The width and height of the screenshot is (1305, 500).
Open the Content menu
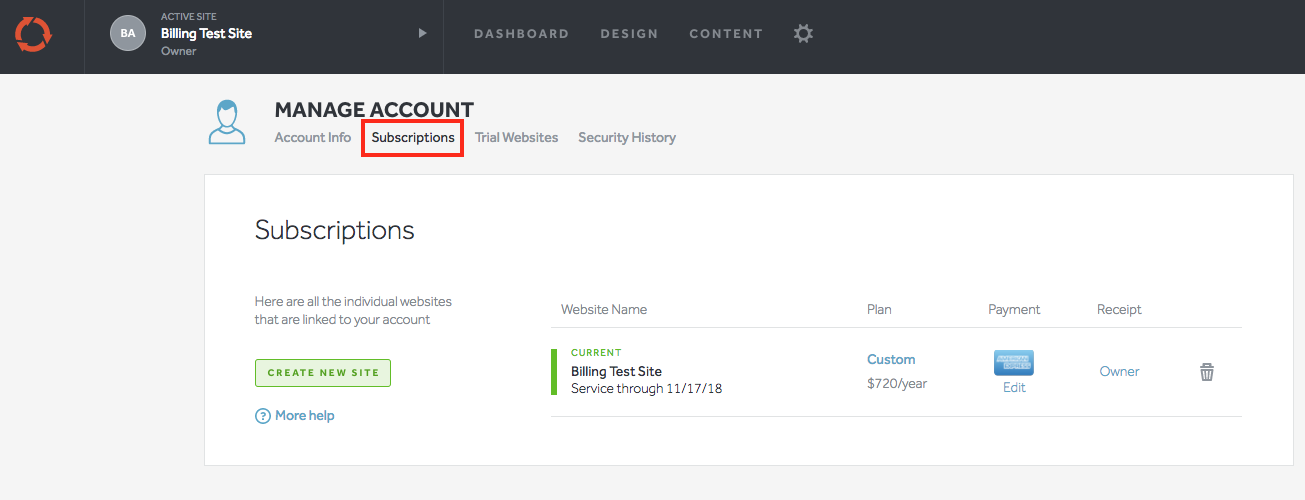point(725,34)
